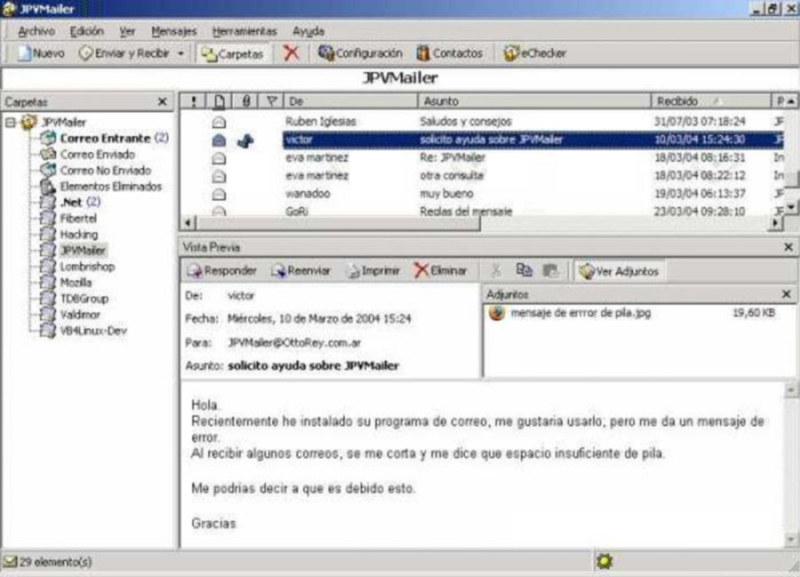Select the .Net folder

tap(71, 203)
